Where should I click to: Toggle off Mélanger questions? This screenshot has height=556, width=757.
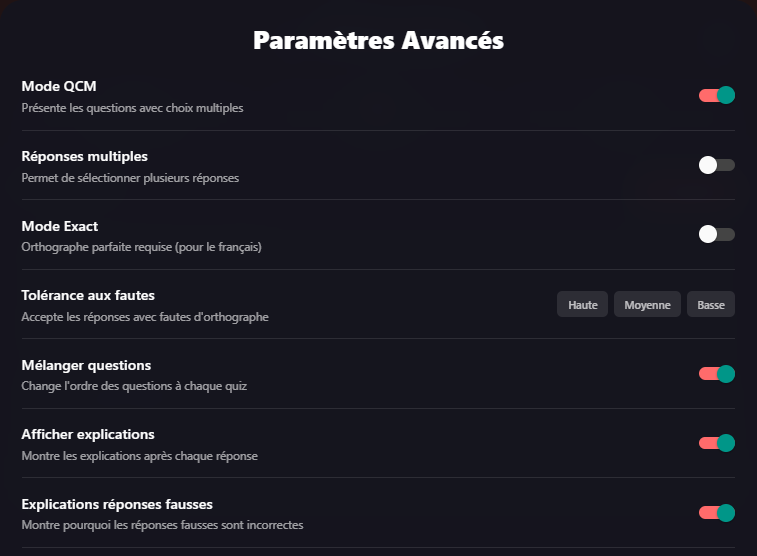(717, 374)
